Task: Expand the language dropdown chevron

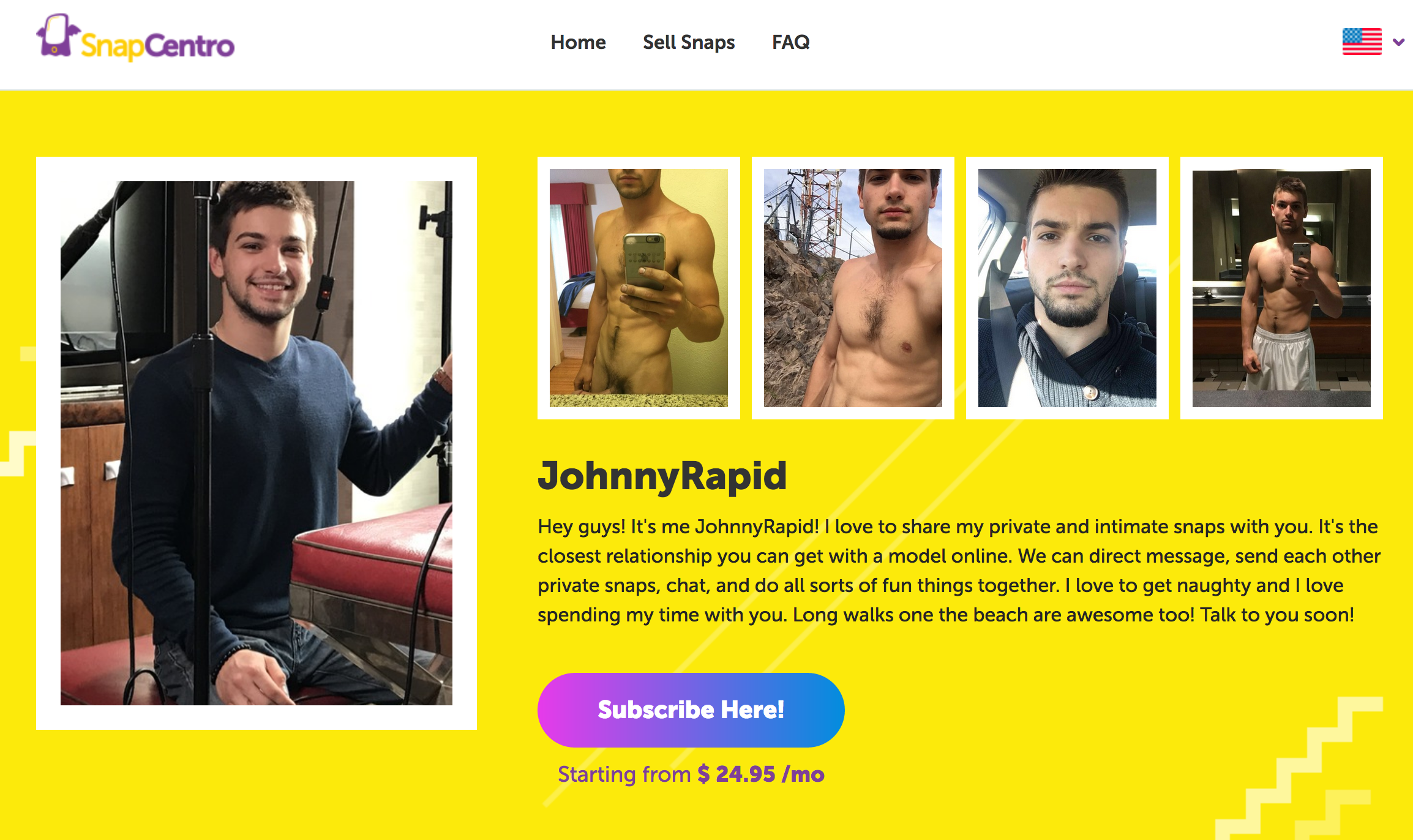Action: (1398, 42)
